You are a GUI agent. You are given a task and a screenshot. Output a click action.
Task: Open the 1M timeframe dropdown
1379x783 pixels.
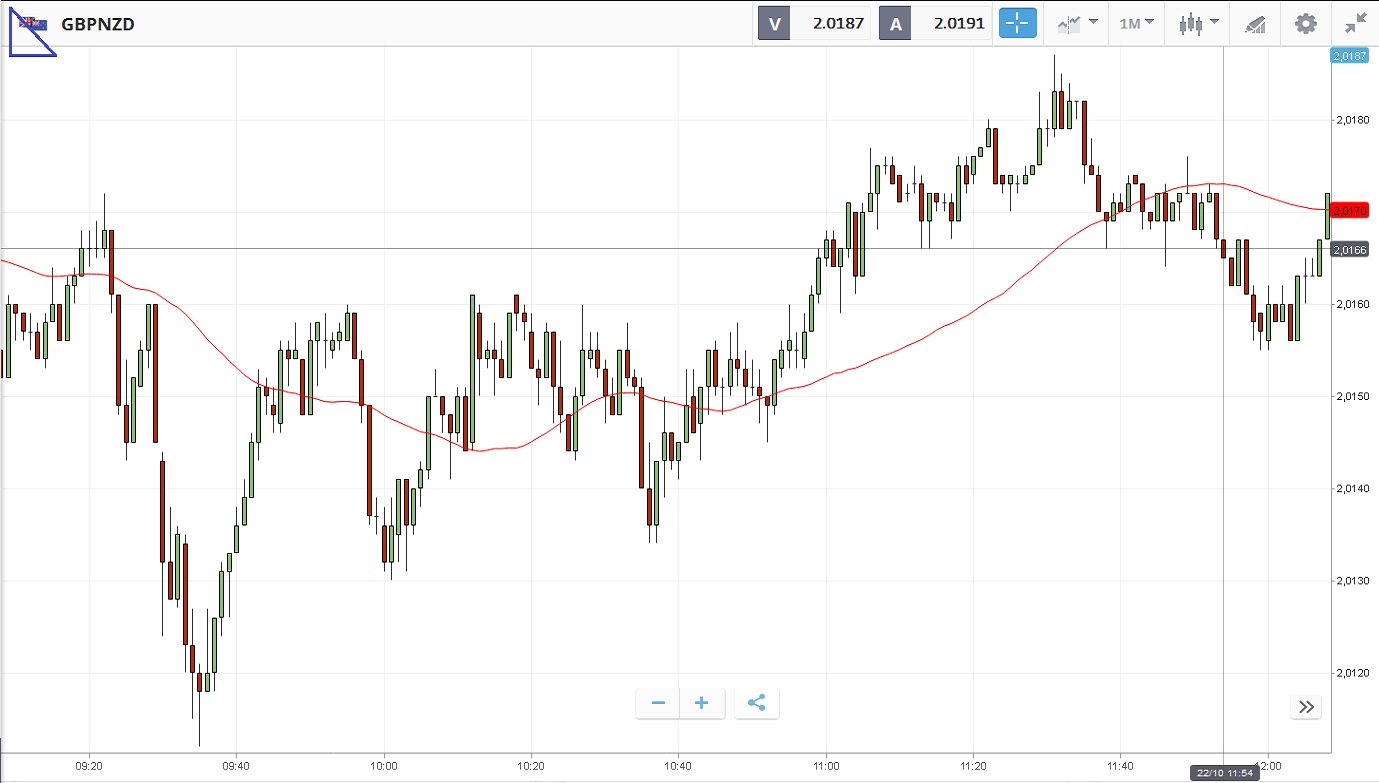[1136, 23]
